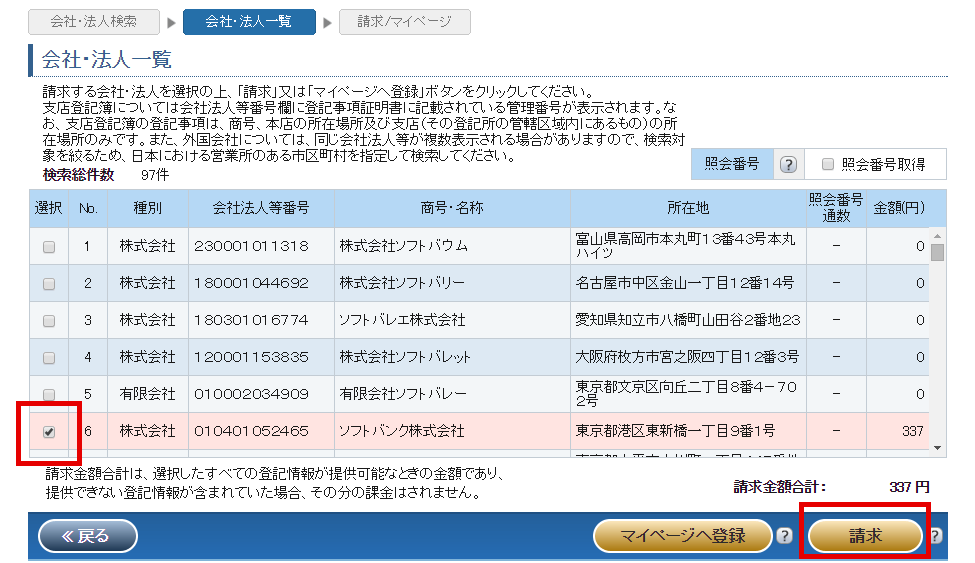This screenshot has height=563, width=975.
Task: Click the name ソフトバンク株式会社
Action: (x=402, y=431)
